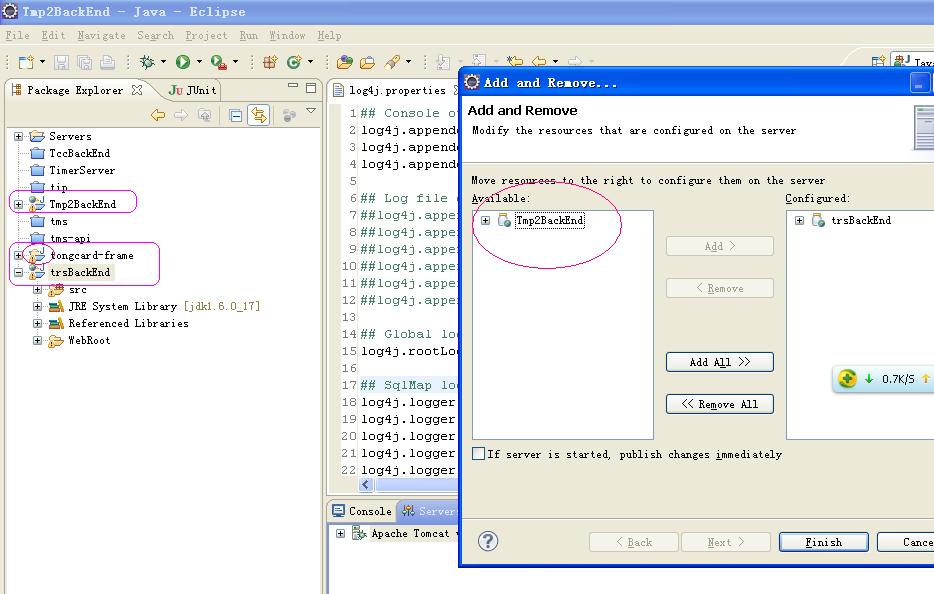Viewport: 934px width, 594px height.
Task: Open the Debug dropdown arrow
Action: pos(163,61)
